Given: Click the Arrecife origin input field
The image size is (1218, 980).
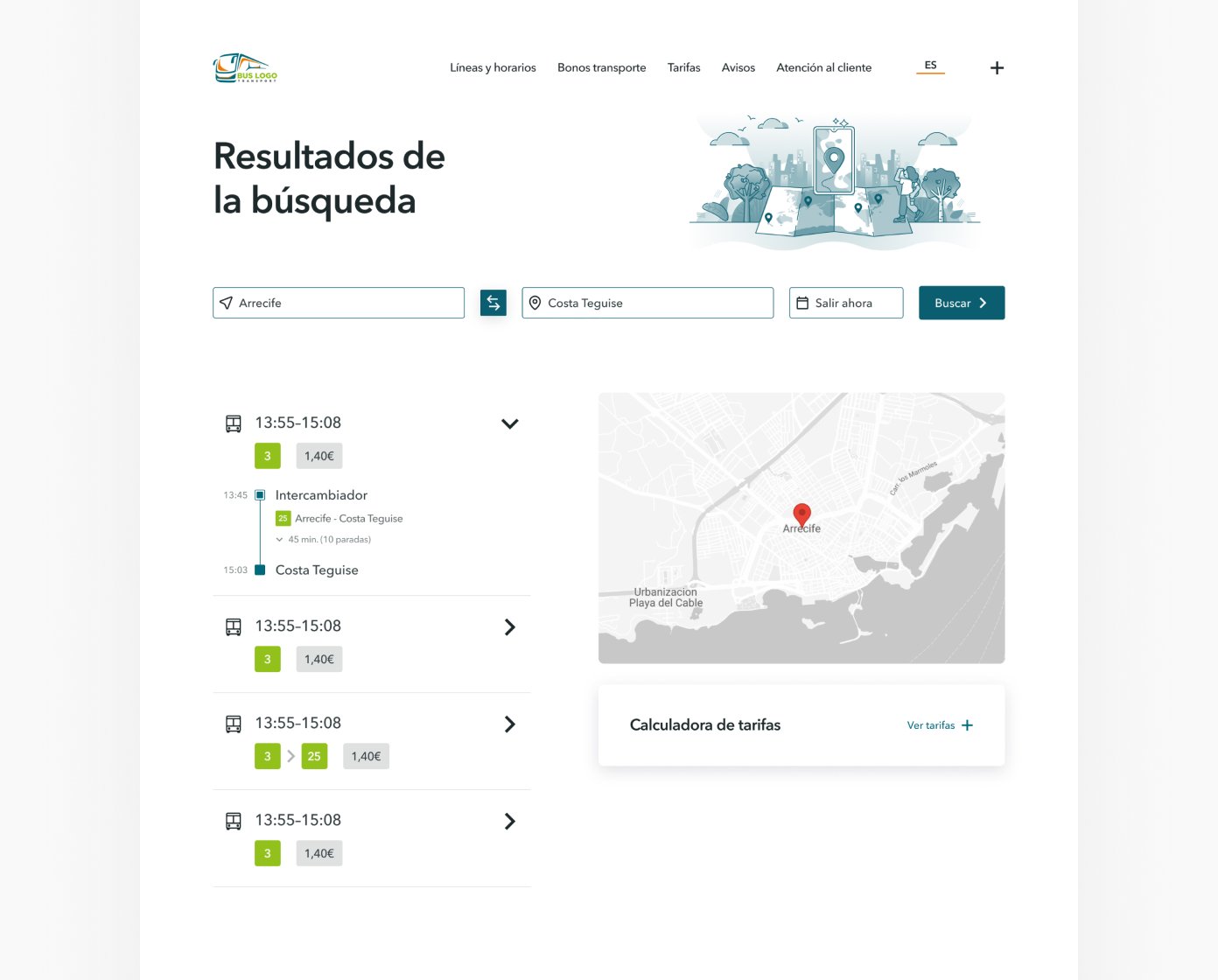Looking at the screenshot, I should pos(339,303).
